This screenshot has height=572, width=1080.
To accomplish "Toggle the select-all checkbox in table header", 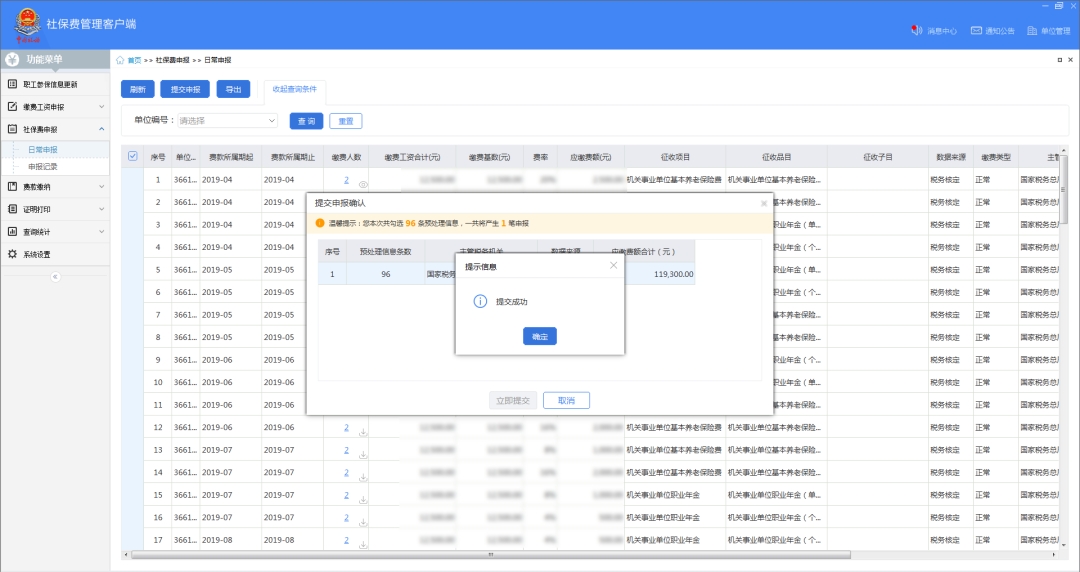I will [x=133, y=156].
